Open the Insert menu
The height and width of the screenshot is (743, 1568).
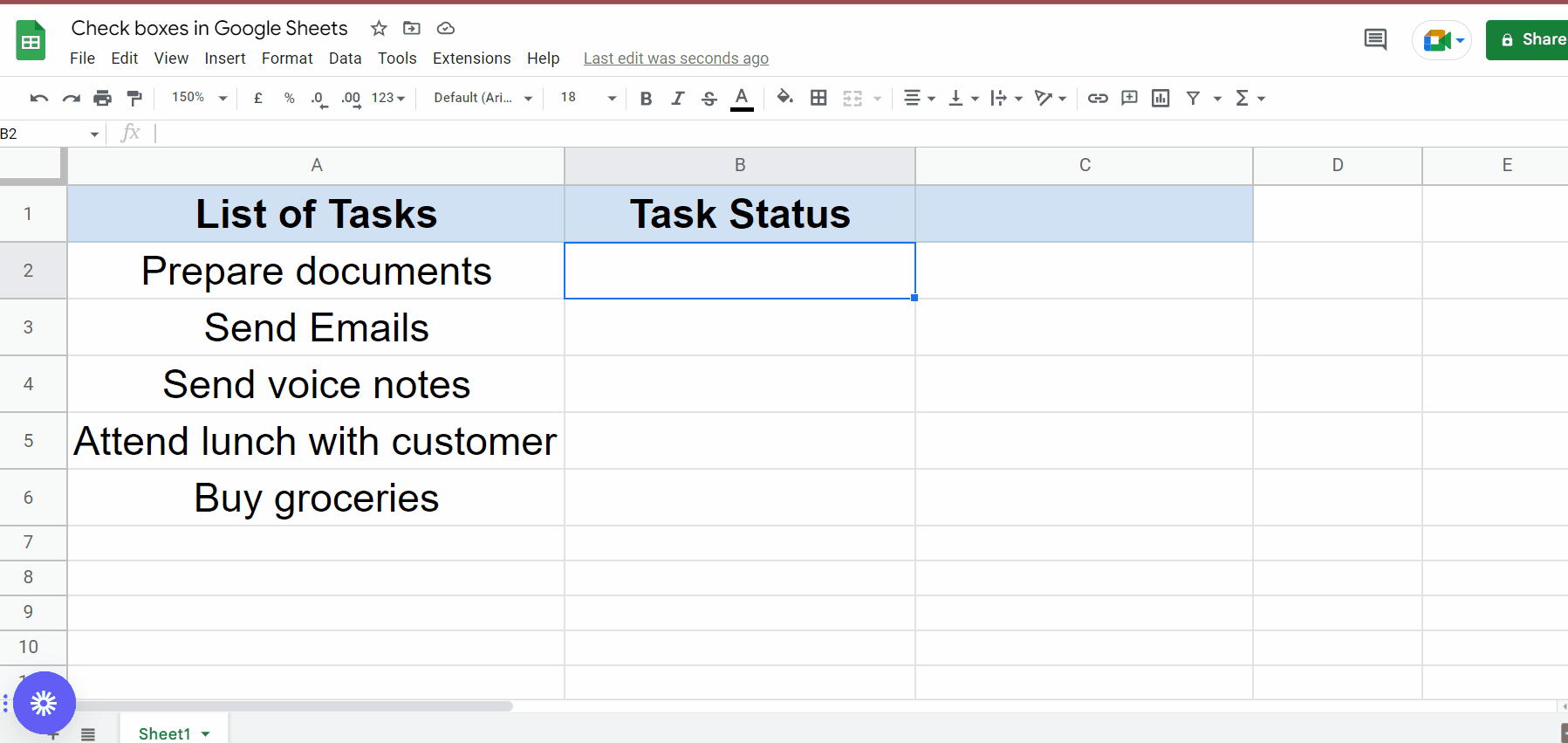(225, 58)
